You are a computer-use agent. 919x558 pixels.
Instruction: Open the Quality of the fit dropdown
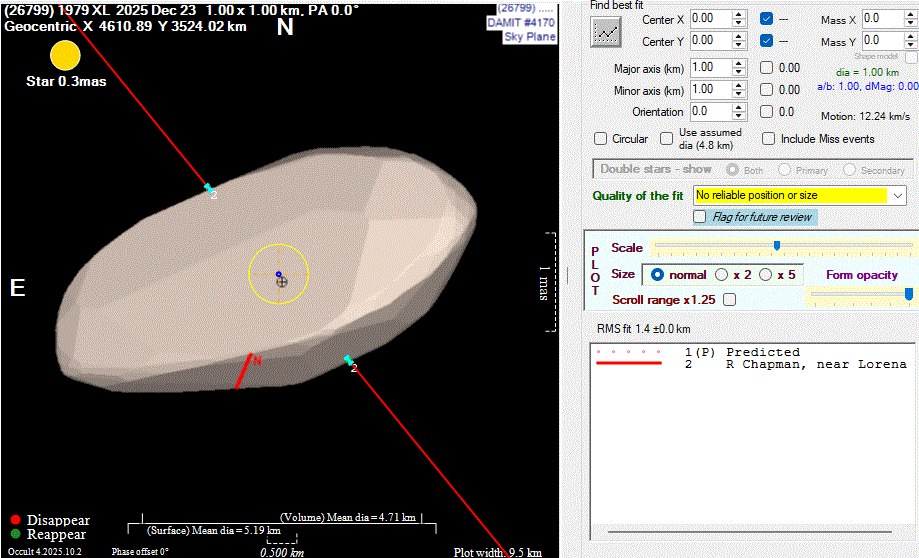pyautogui.click(x=895, y=196)
